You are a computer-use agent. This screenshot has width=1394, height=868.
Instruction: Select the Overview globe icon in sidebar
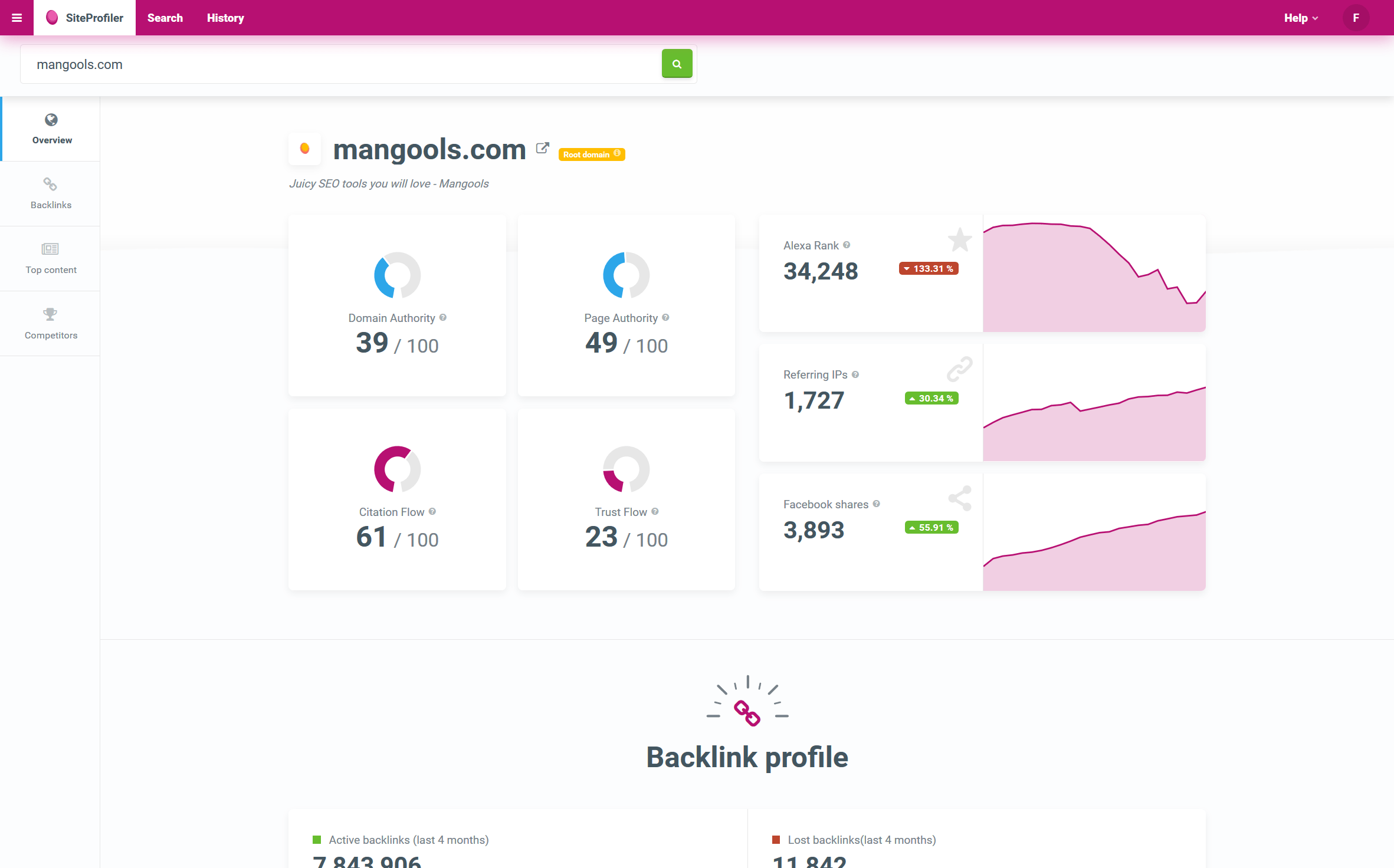(x=51, y=121)
